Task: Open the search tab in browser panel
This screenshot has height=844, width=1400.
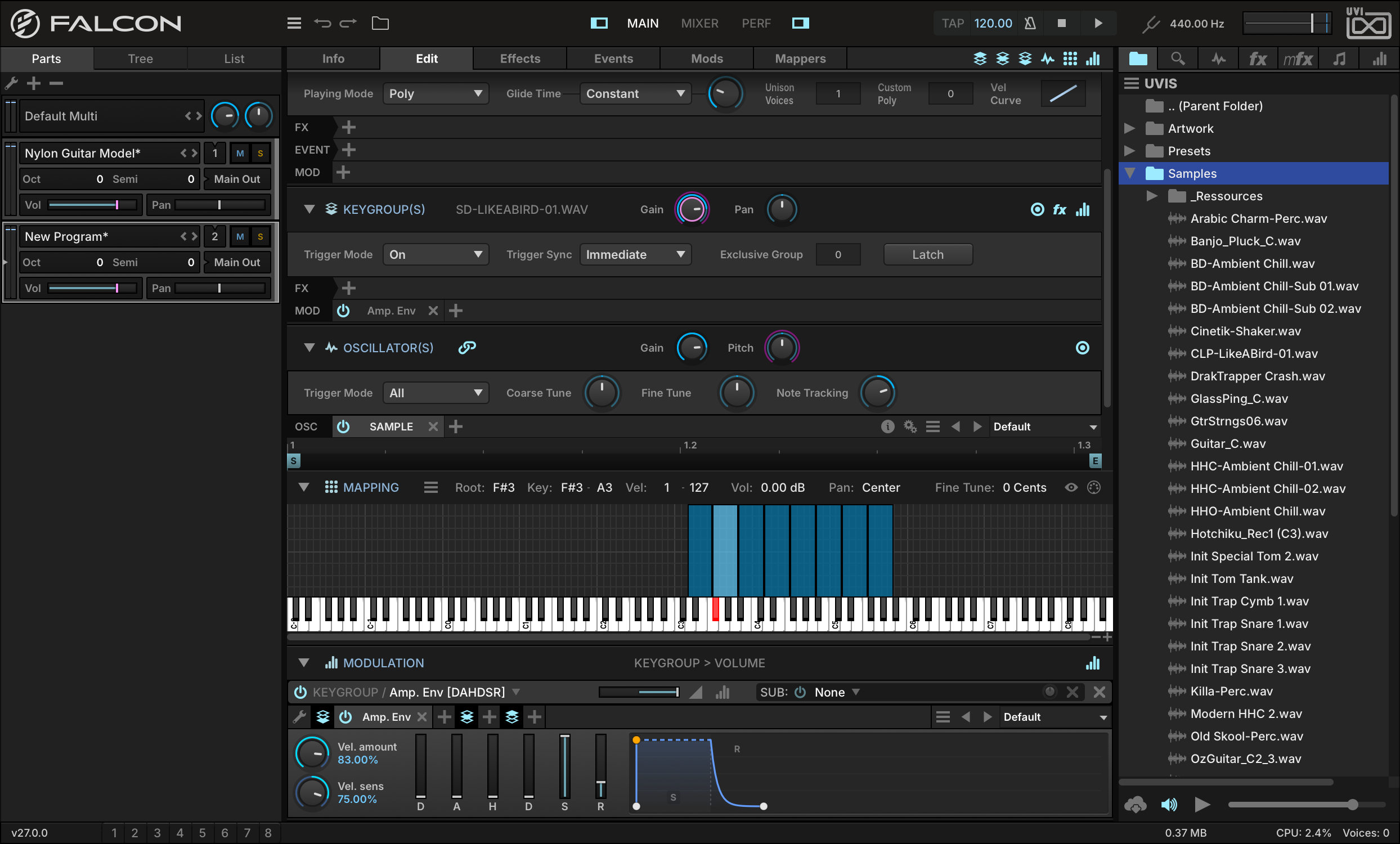Action: pyautogui.click(x=1178, y=59)
